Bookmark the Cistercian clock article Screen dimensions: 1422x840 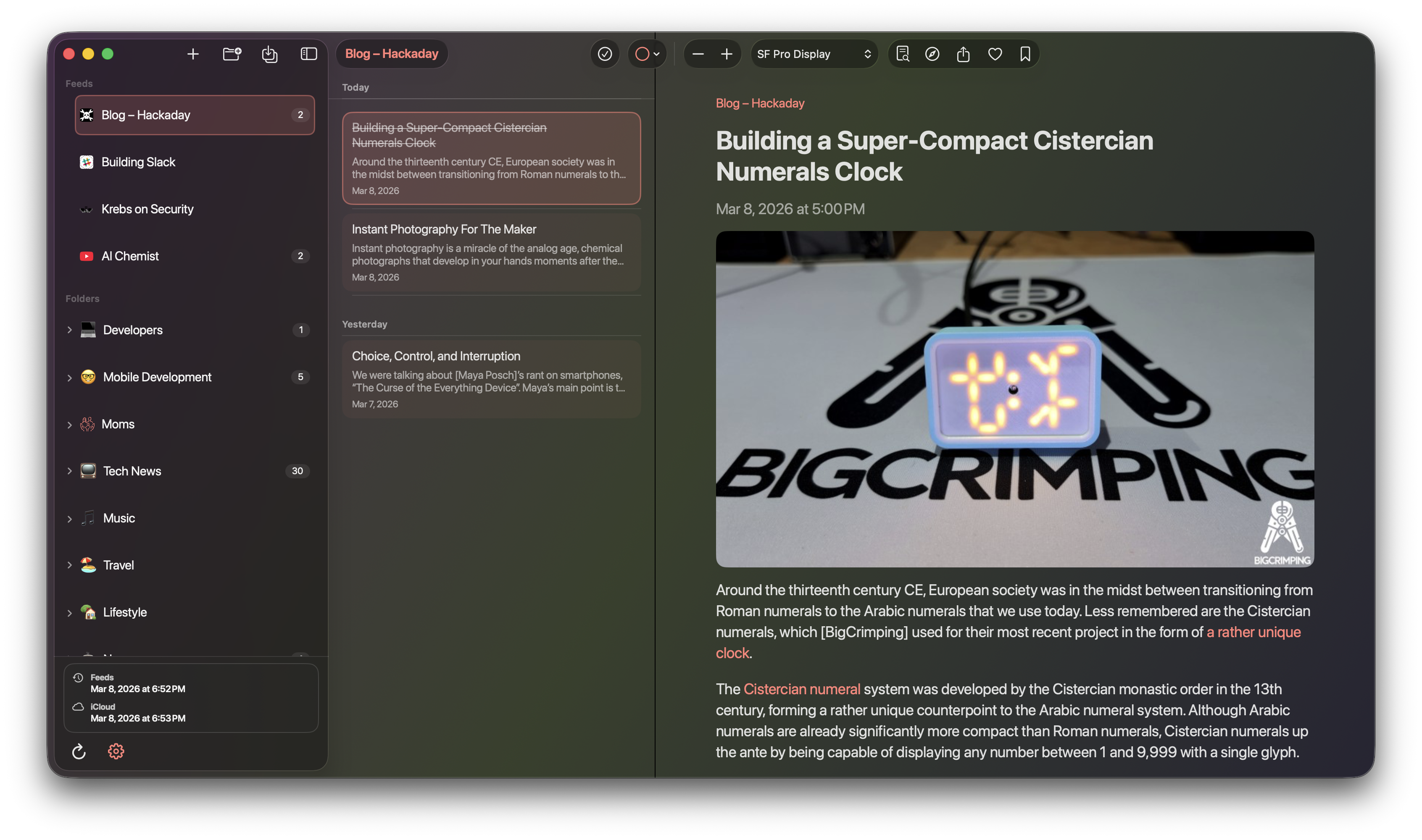[1024, 54]
